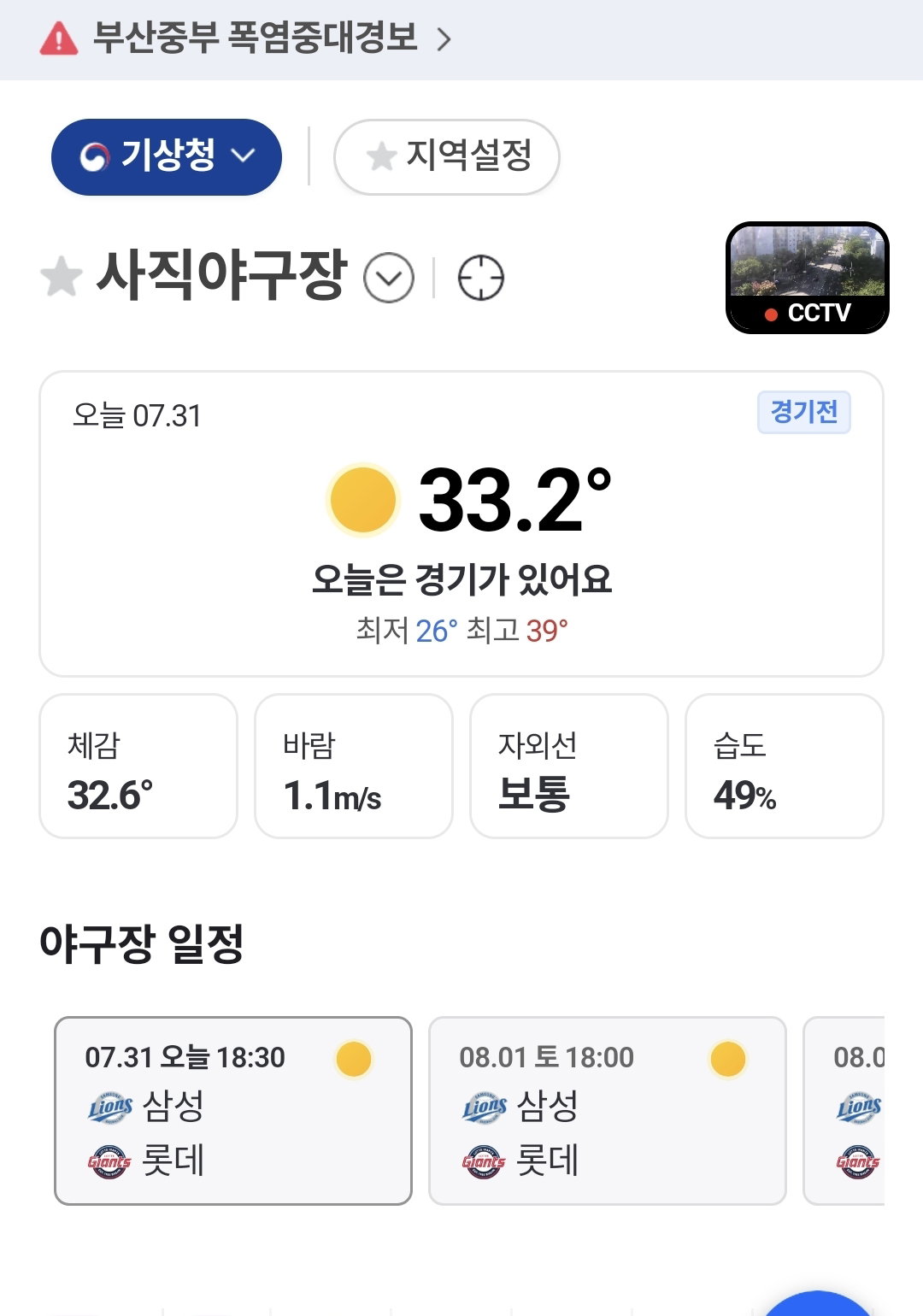Open the 습도 49% humidity card
This screenshot has width=923, height=1316.
click(x=785, y=766)
